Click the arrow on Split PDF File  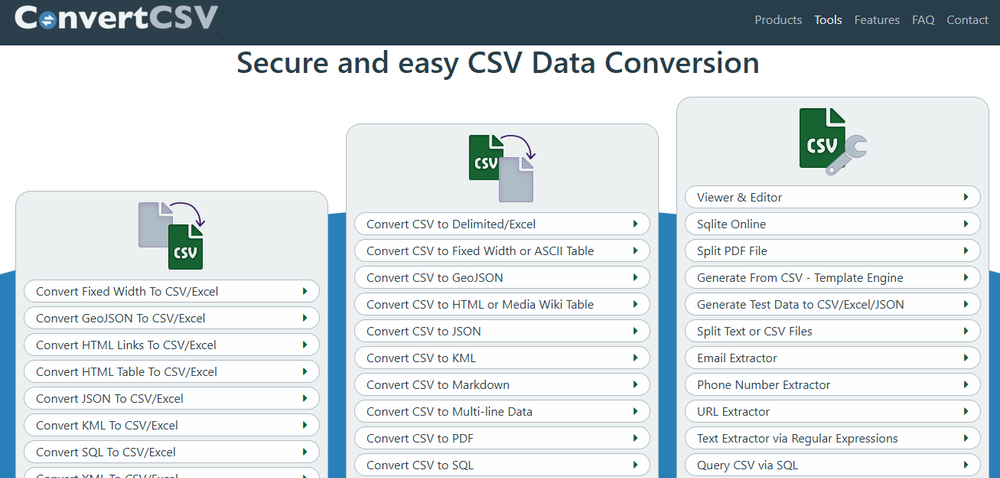(966, 250)
